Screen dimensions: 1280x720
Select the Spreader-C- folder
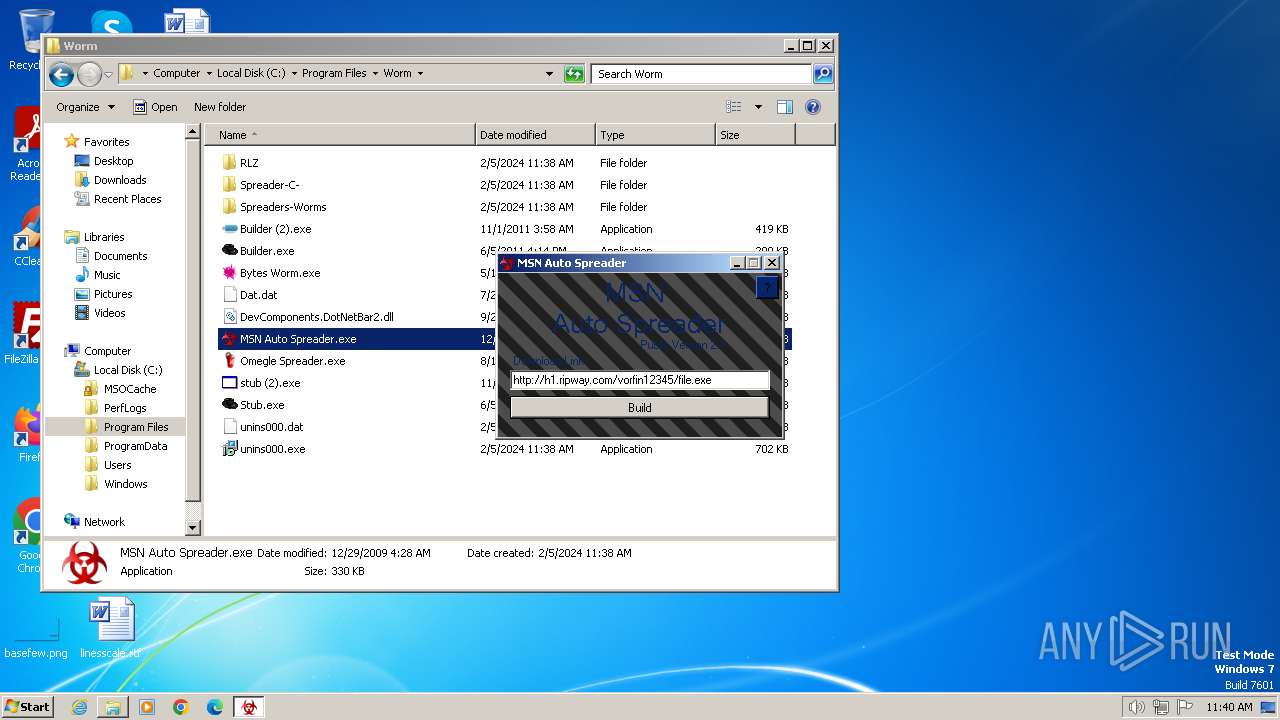[x=269, y=185]
